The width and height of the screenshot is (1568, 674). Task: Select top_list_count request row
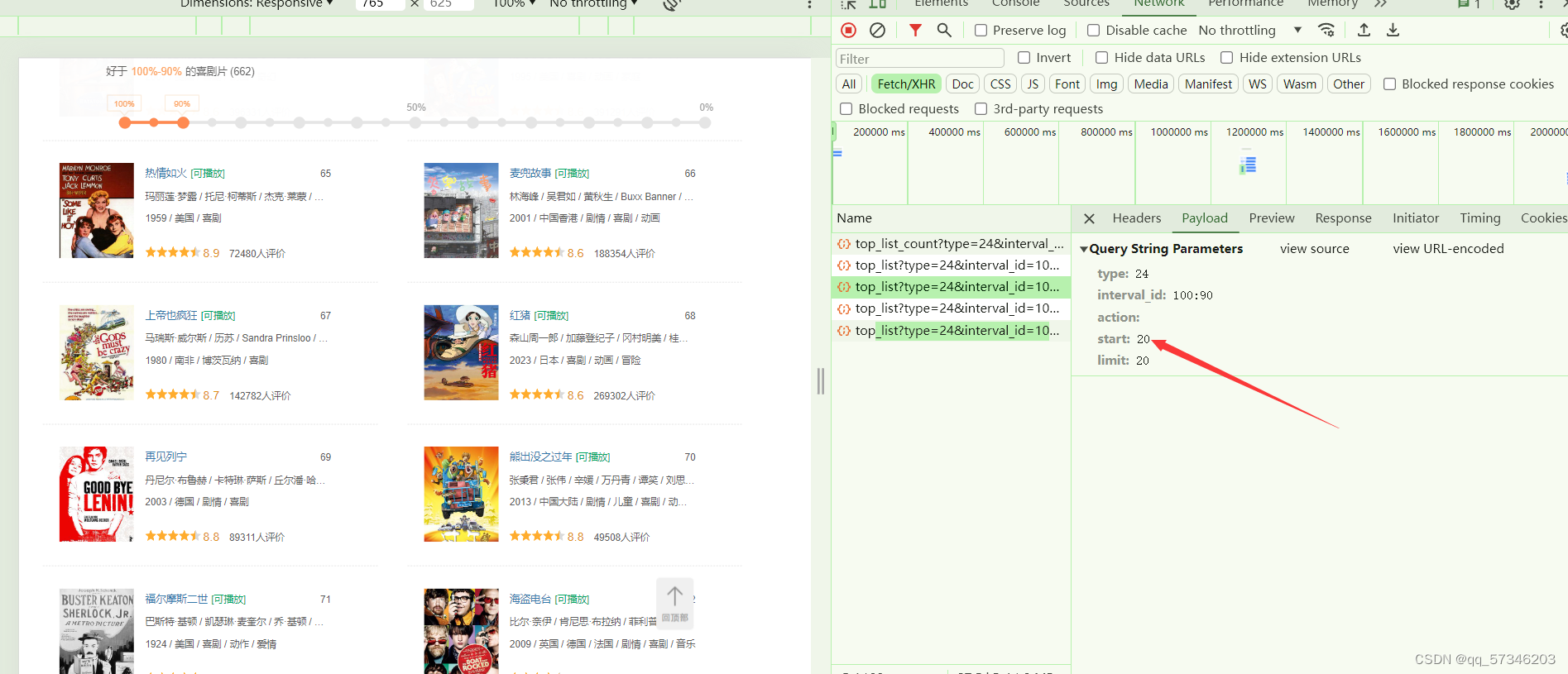[x=951, y=244]
